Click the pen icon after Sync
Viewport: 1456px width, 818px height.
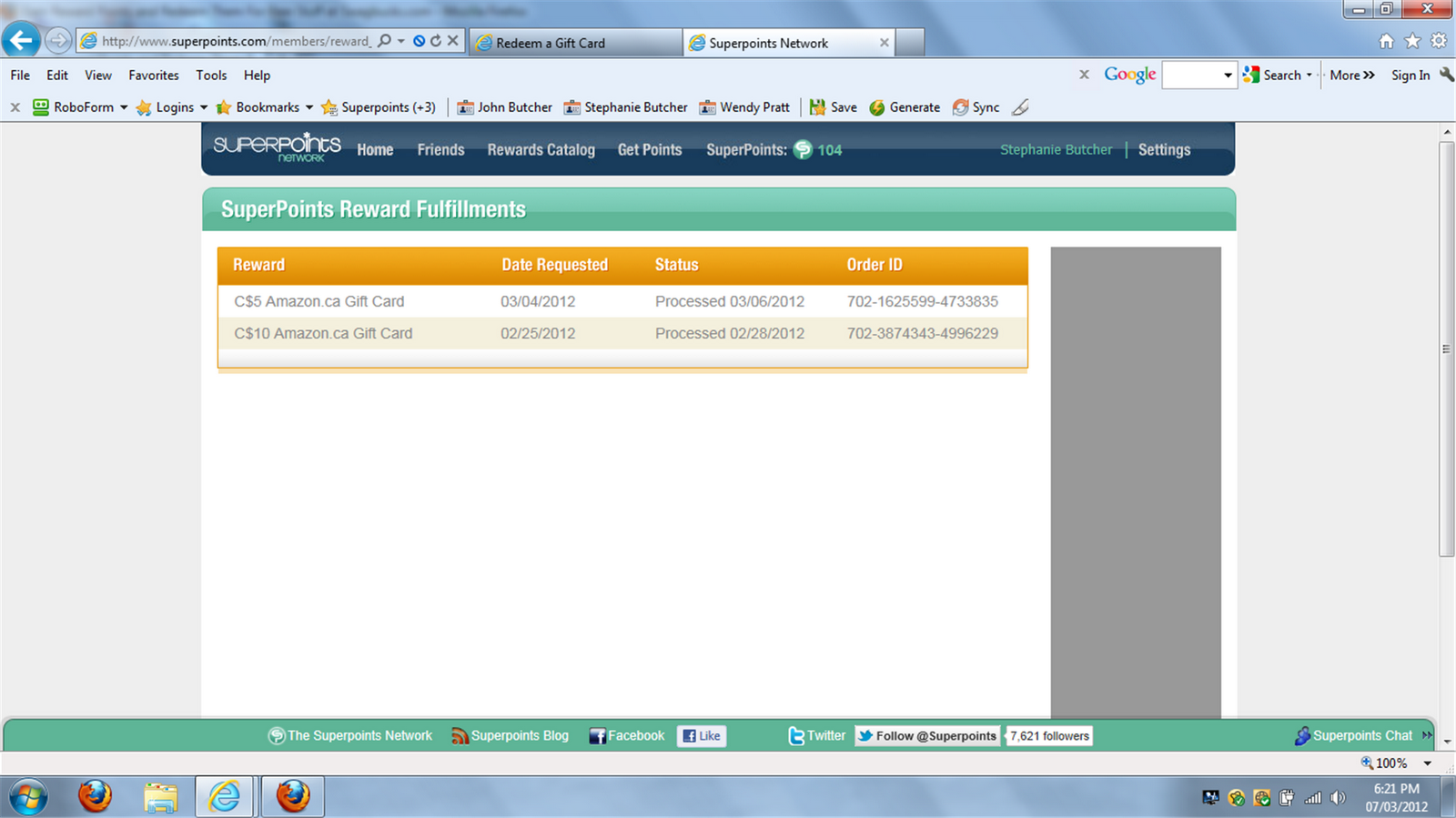click(x=1020, y=107)
